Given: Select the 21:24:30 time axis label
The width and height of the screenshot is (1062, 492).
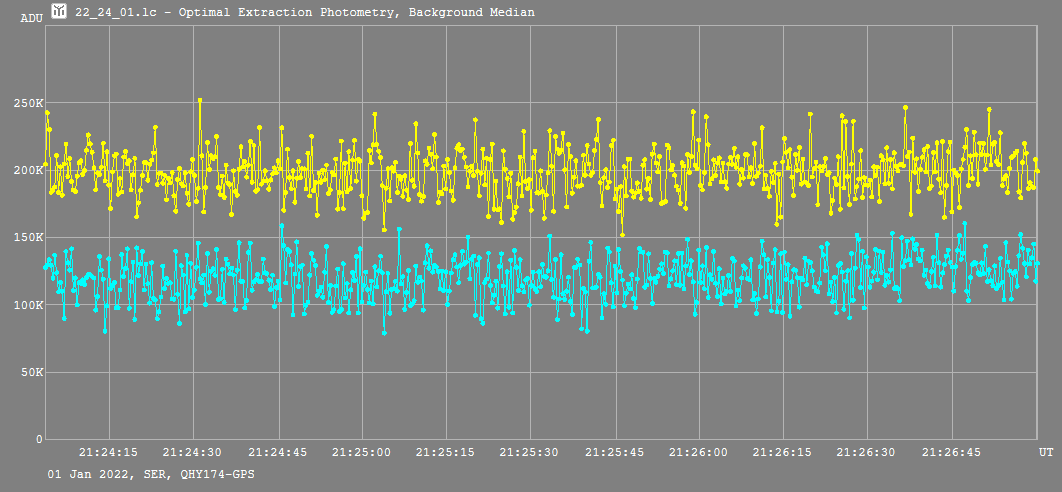Looking at the screenshot, I should [x=192, y=452].
